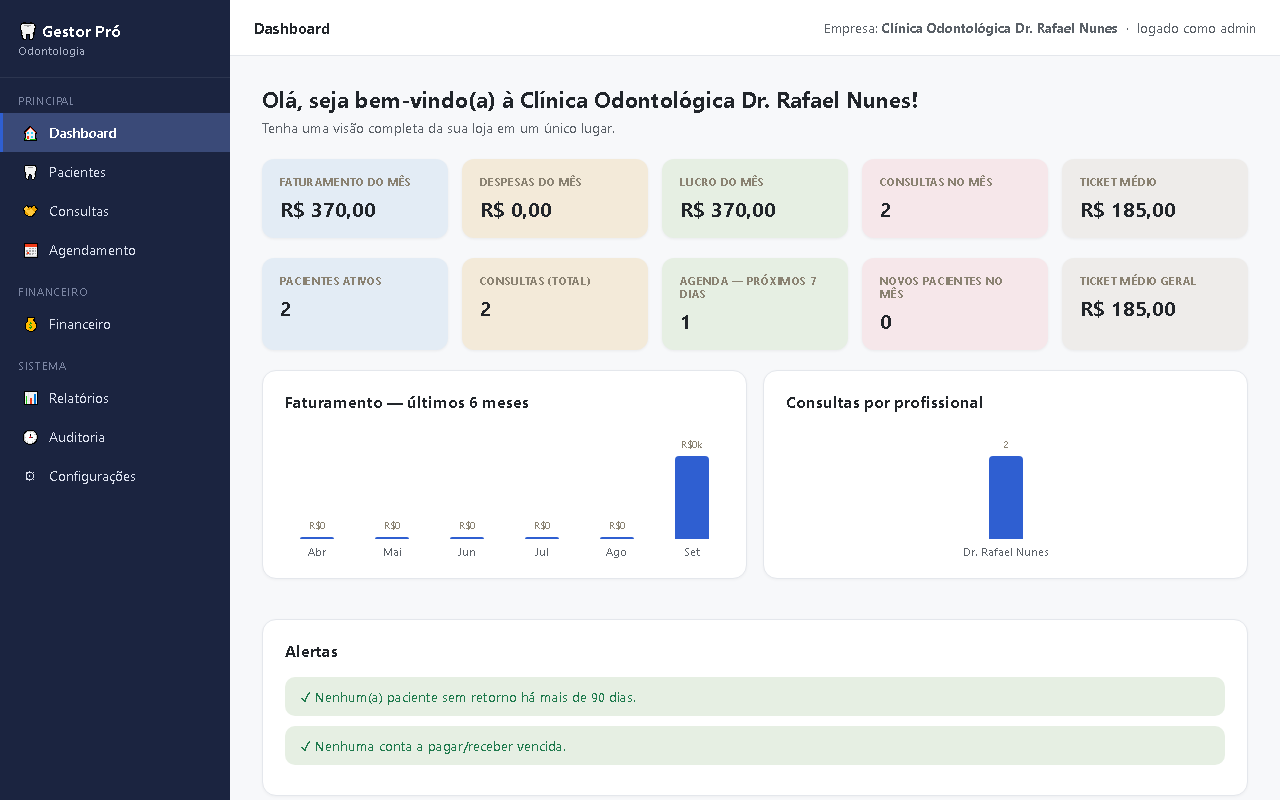
Task: Go to Pacientes in the sidebar
Action: coord(115,172)
